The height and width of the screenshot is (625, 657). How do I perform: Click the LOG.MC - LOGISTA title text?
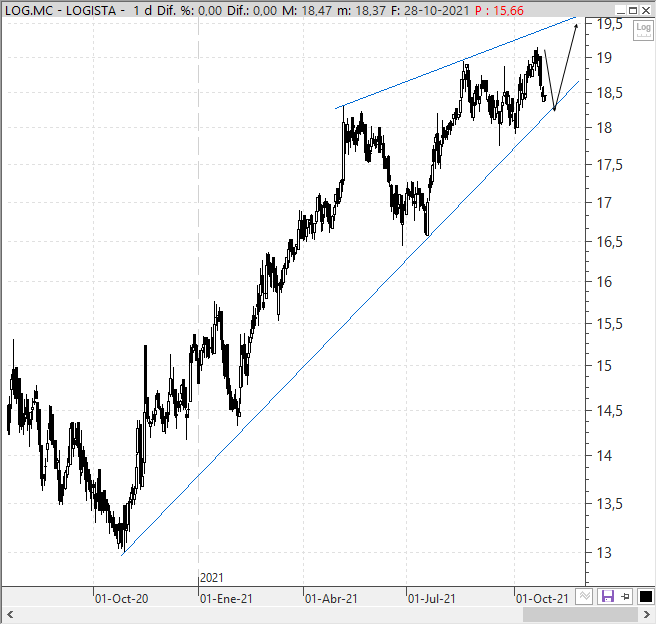60,10
